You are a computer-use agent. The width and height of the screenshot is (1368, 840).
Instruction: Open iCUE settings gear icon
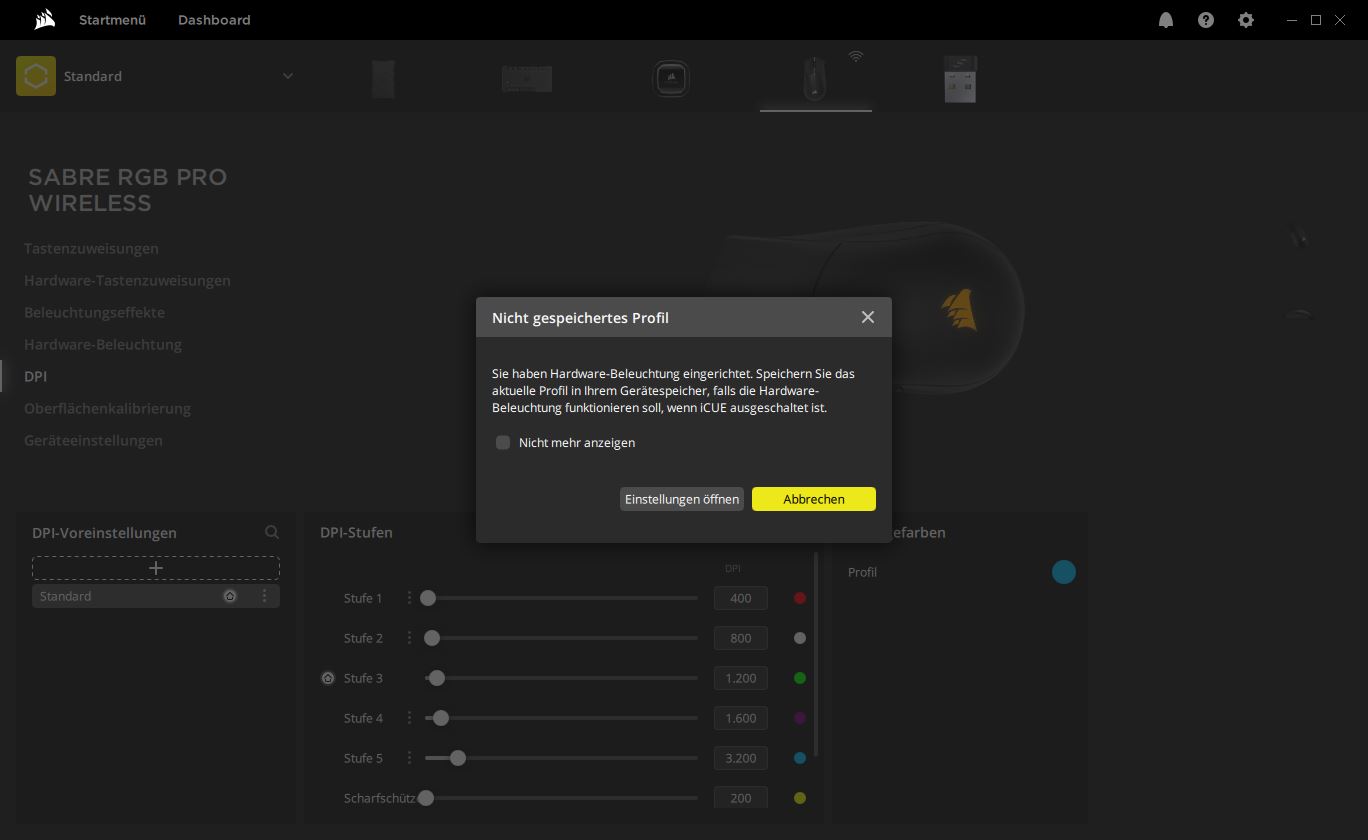pos(1246,20)
